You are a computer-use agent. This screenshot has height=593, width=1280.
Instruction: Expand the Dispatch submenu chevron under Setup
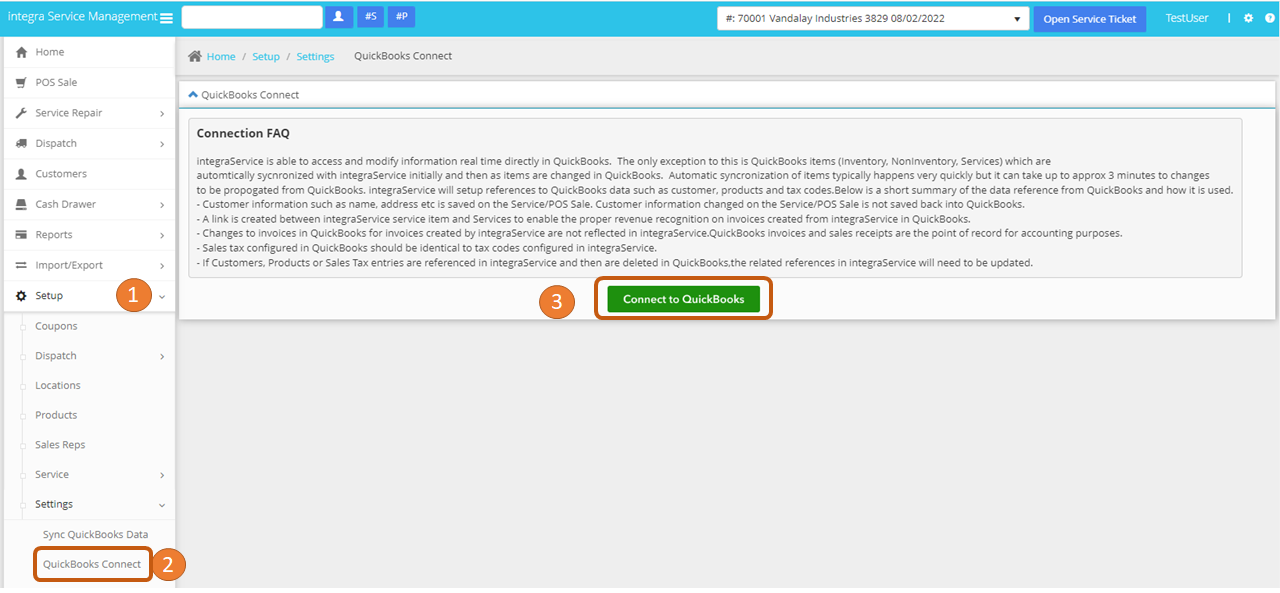click(x=162, y=356)
